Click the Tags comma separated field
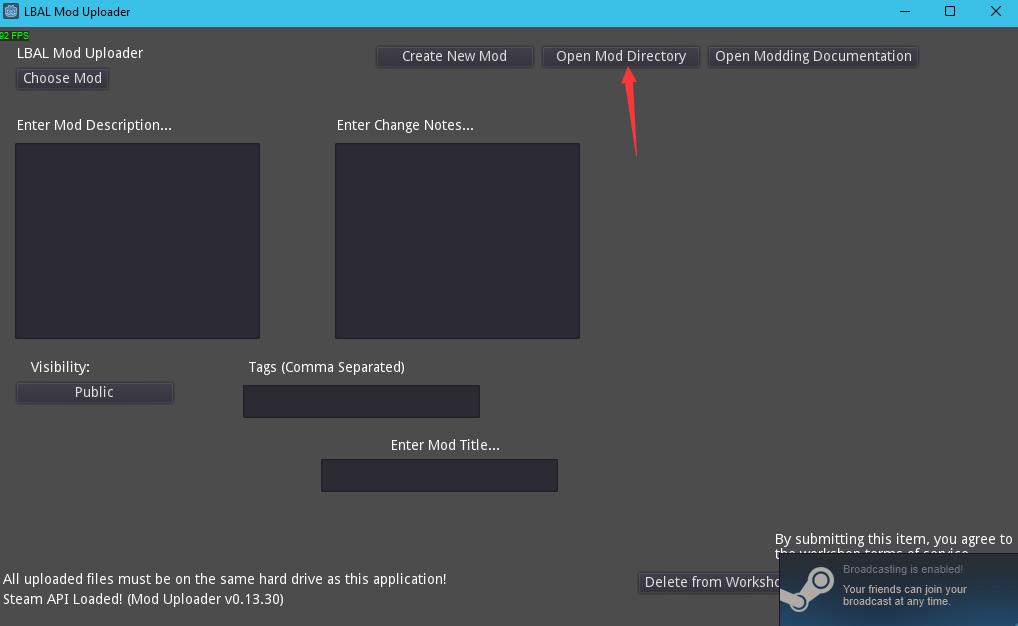 pyautogui.click(x=361, y=401)
